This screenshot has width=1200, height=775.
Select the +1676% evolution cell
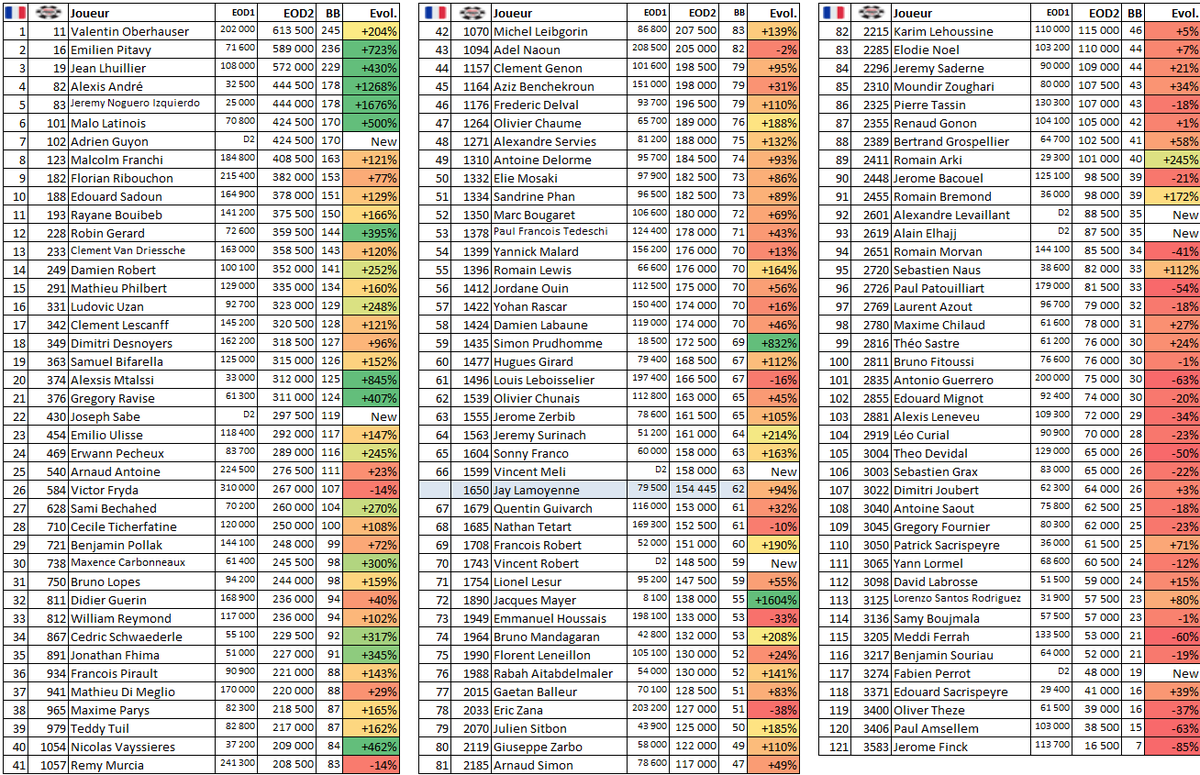(x=370, y=105)
